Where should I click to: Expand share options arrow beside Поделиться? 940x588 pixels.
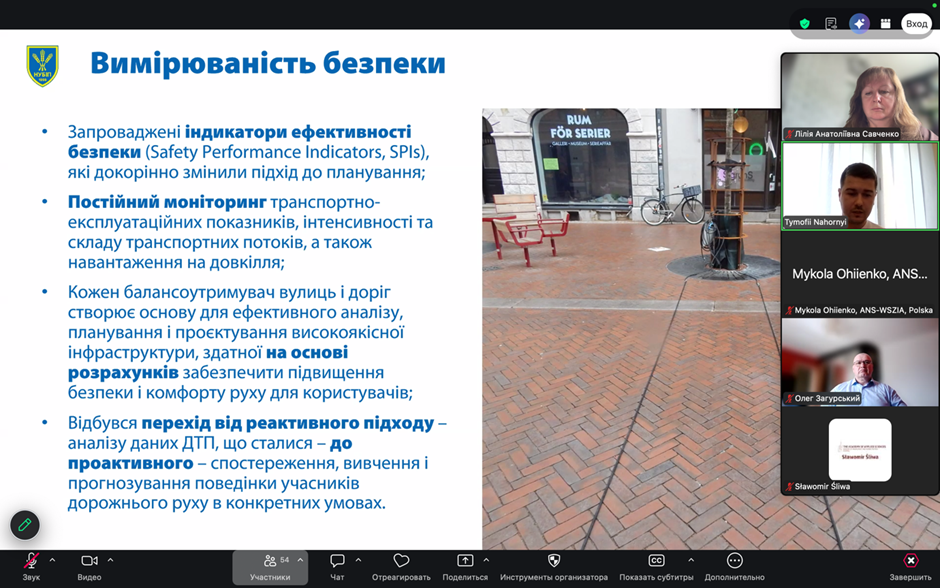(x=486, y=560)
